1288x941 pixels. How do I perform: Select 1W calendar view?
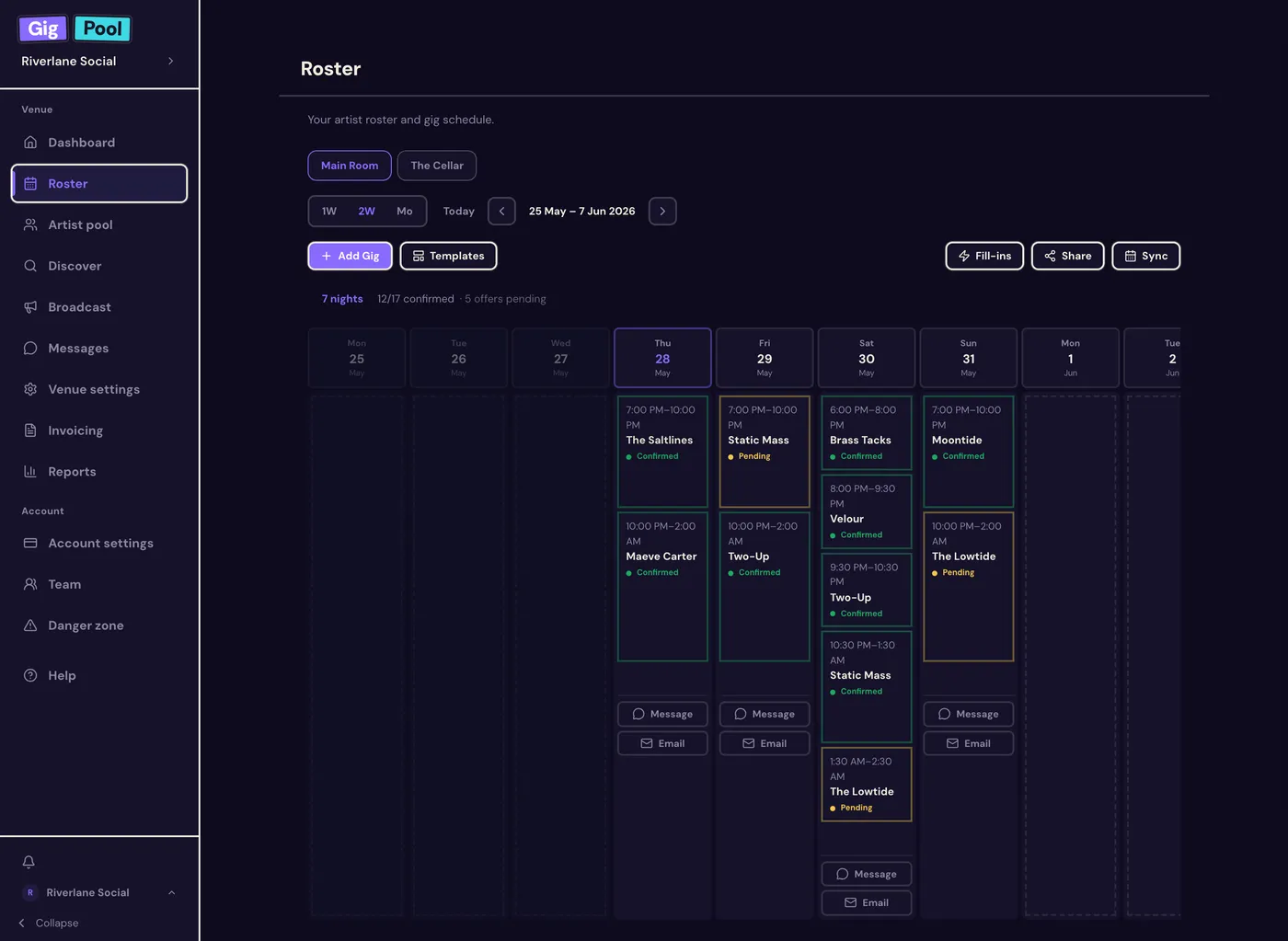pyautogui.click(x=329, y=211)
